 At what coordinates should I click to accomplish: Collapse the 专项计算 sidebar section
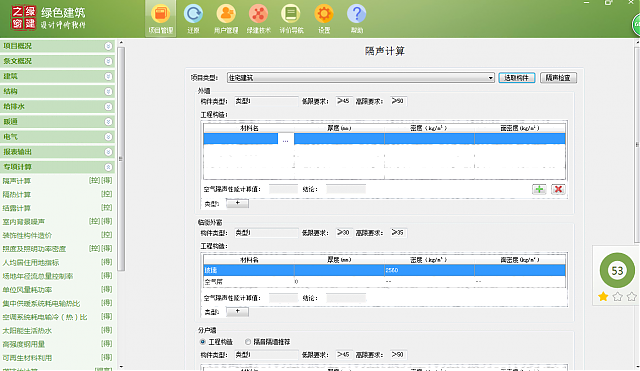click(57, 167)
